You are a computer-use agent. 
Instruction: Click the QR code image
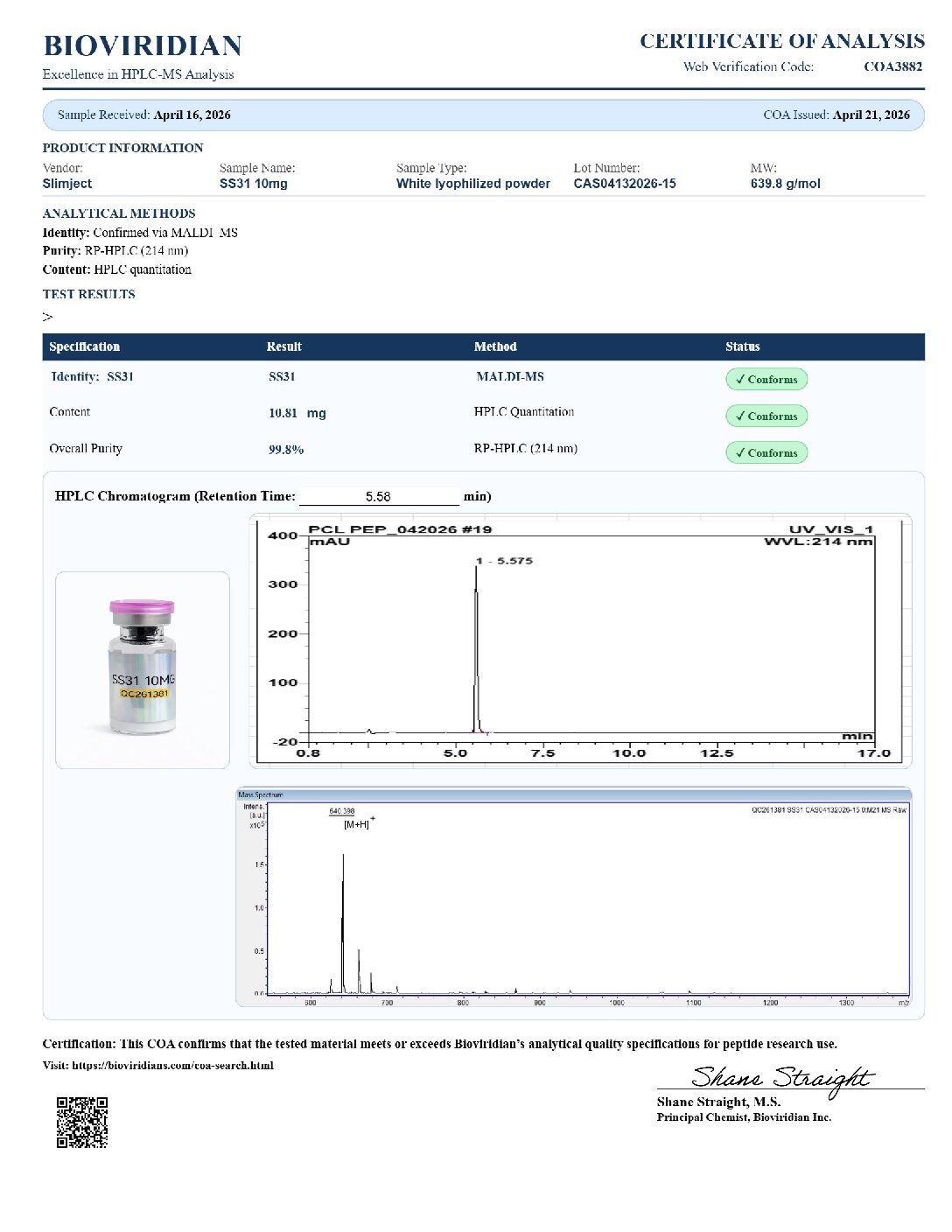pos(82,1122)
